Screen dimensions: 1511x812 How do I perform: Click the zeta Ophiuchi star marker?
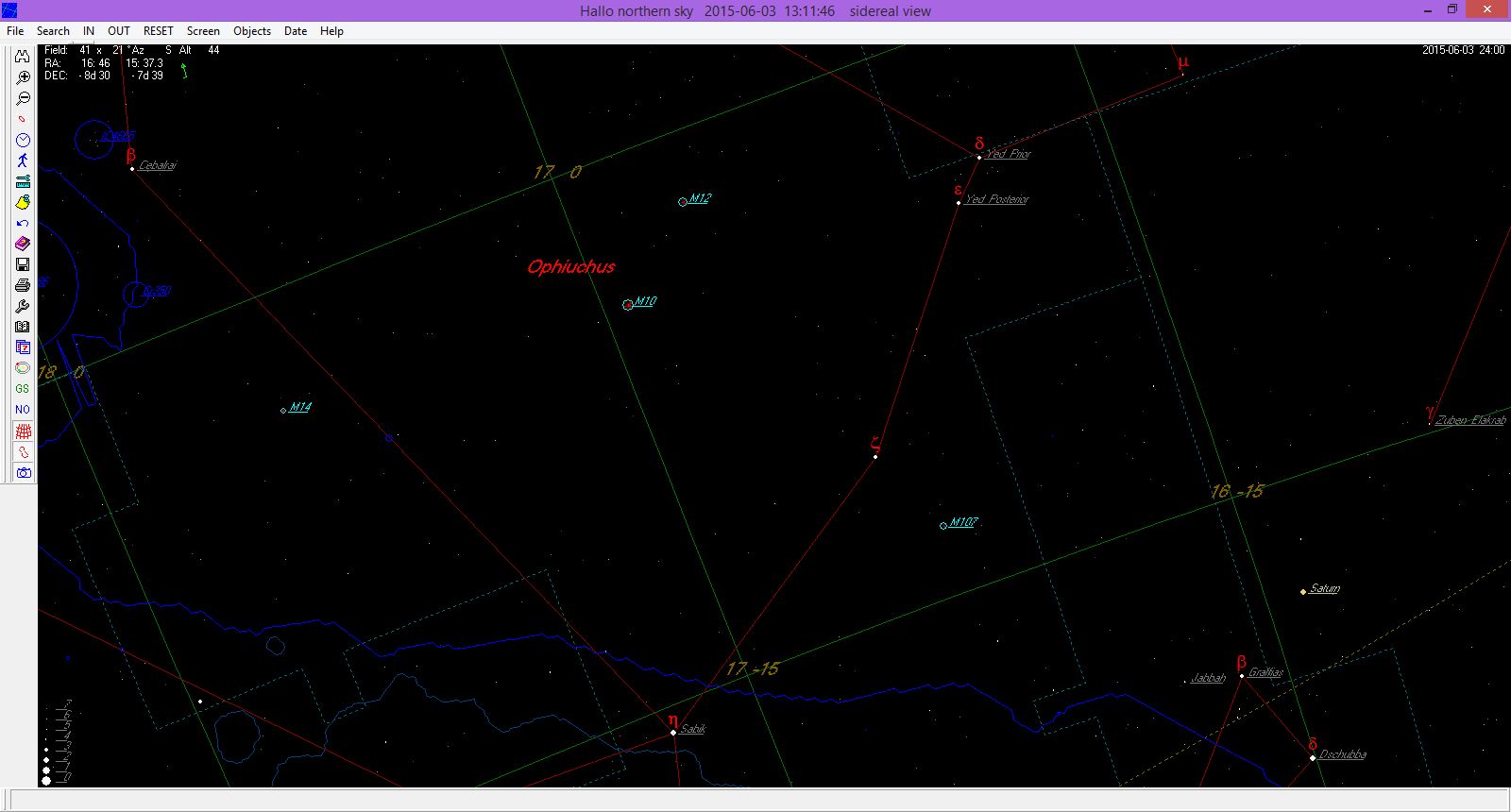[875, 457]
